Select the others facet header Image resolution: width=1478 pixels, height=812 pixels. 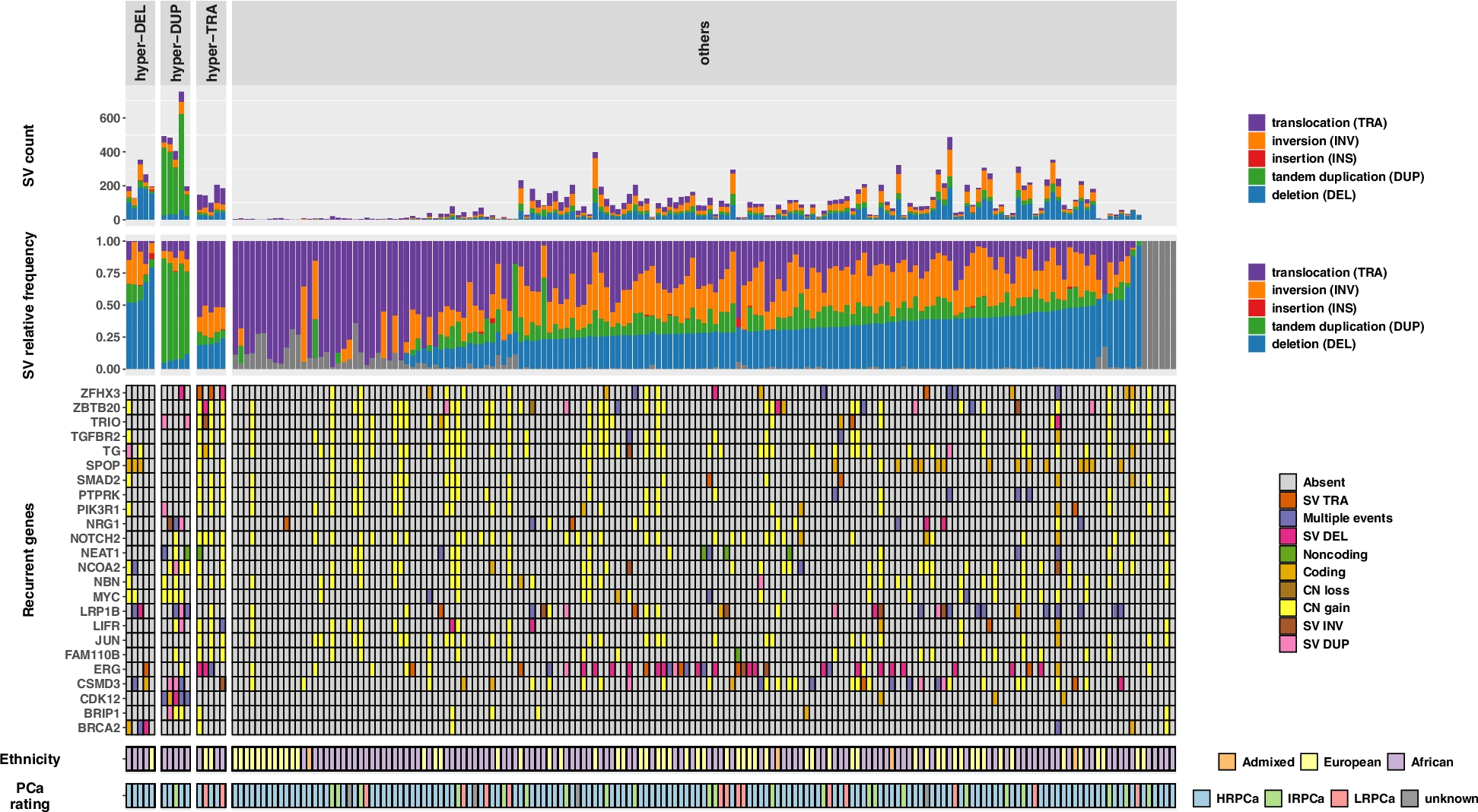pos(704,43)
